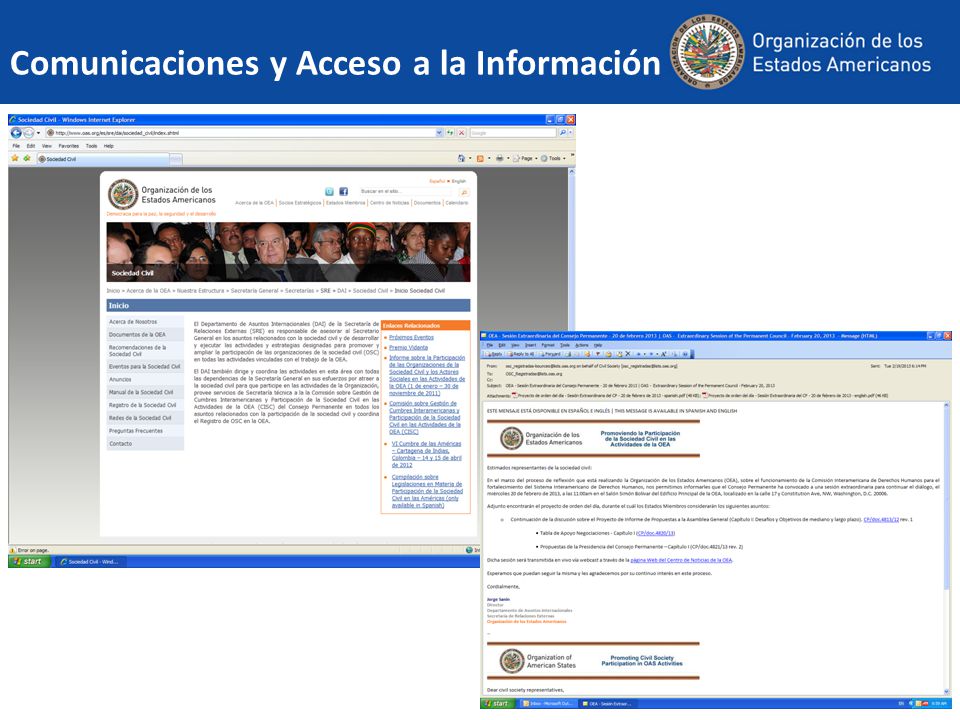The image size is (960, 720).
Task: Click the Forward arrow in Internet Explorer
Action: coord(29,133)
